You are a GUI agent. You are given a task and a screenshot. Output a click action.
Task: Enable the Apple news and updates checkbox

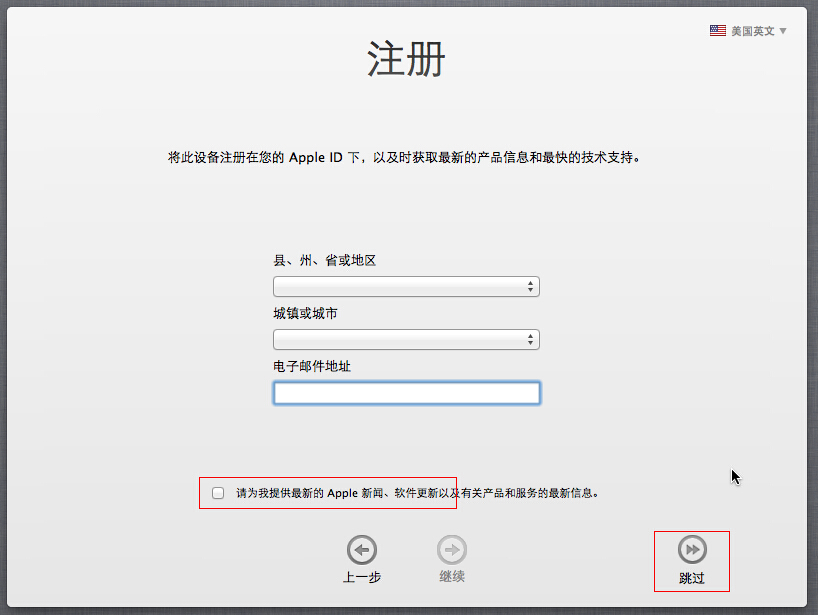click(x=218, y=493)
